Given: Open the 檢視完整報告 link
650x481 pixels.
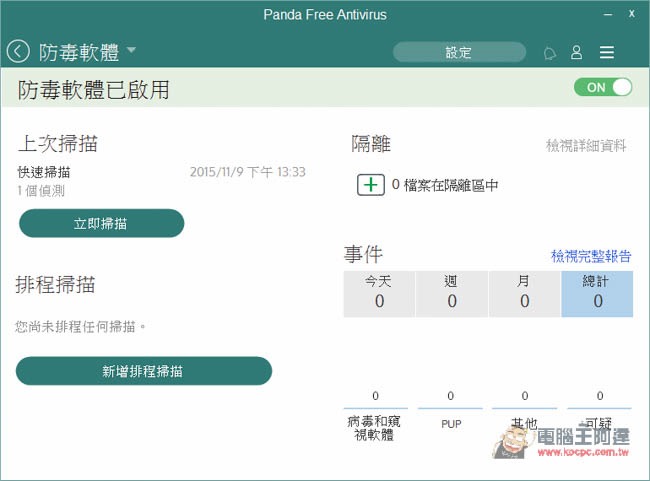Looking at the screenshot, I should 591,256.
